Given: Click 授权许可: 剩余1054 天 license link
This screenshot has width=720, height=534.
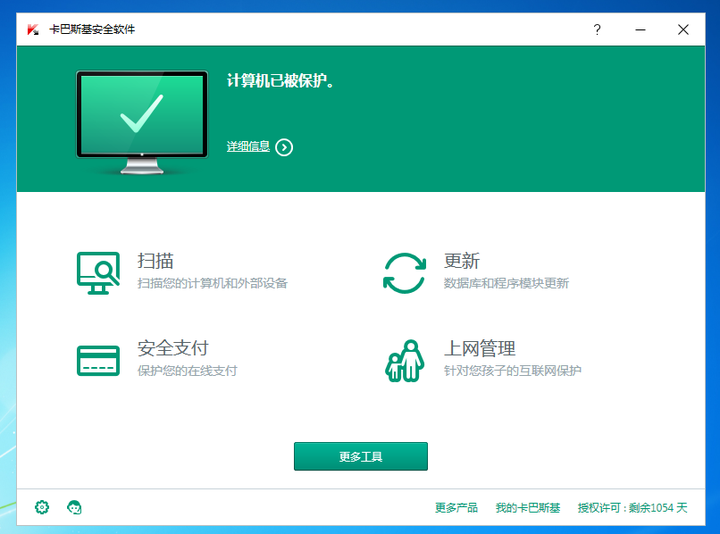Looking at the screenshot, I should (632, 507).
